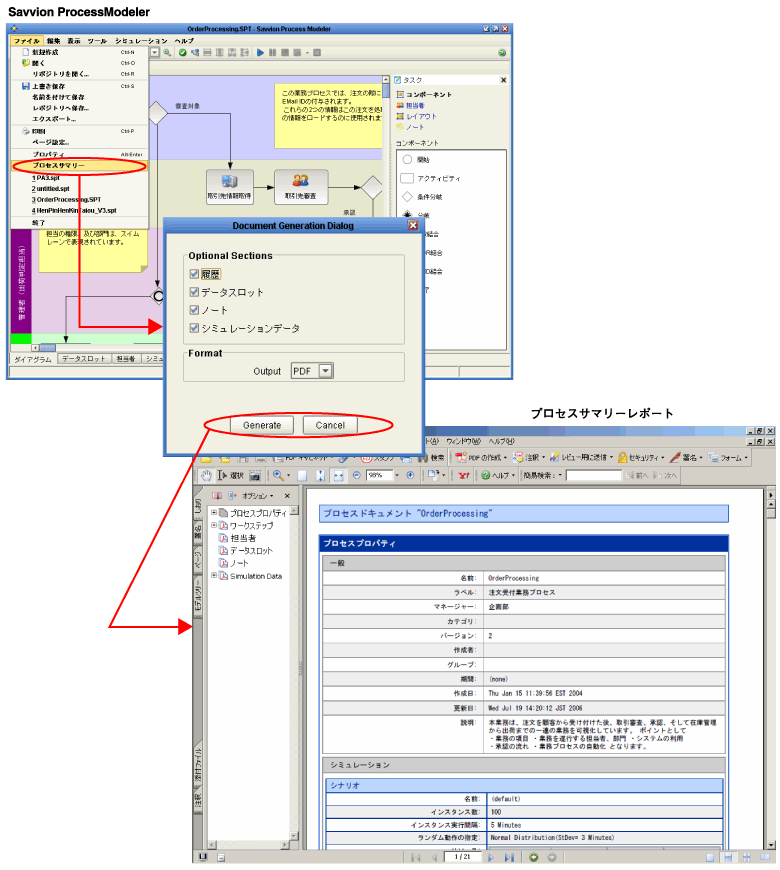Click in the 簡易検索 search field
Image resolution: width=780 pixels, height=870 pixels.
click(594, 476)
